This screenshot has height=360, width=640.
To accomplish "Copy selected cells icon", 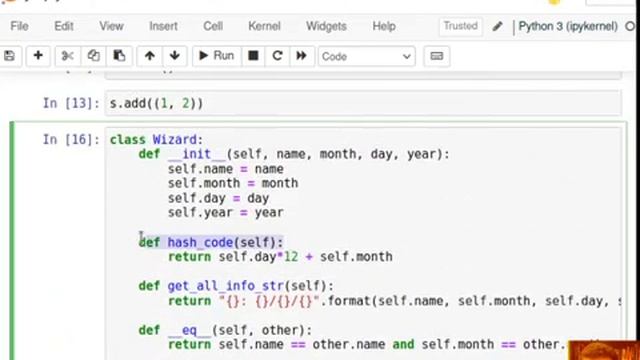I will 93,56.
